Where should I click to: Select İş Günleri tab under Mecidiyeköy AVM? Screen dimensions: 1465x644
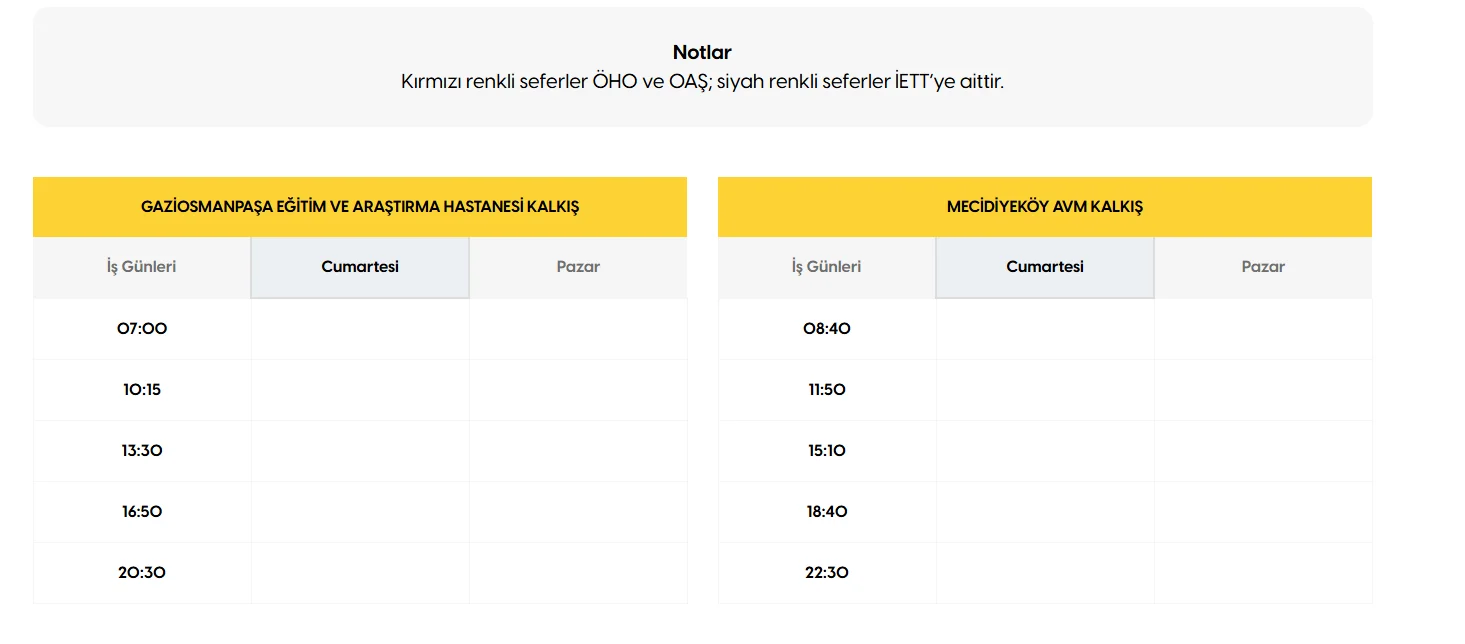(x=826, y=267)
